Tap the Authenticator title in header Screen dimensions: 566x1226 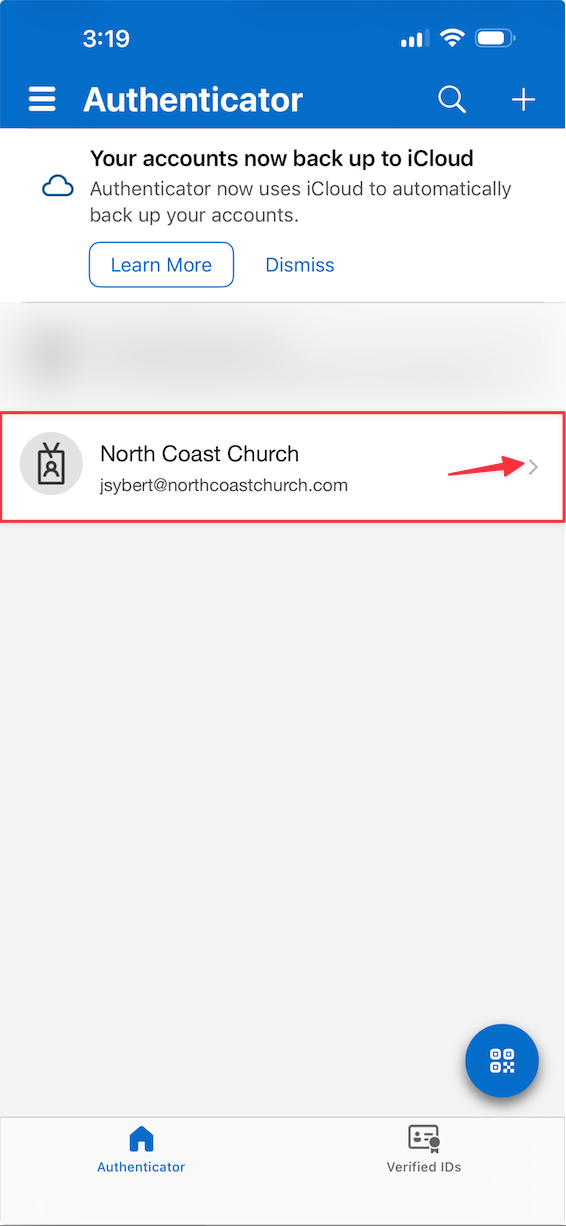click(x=193, y=100)
